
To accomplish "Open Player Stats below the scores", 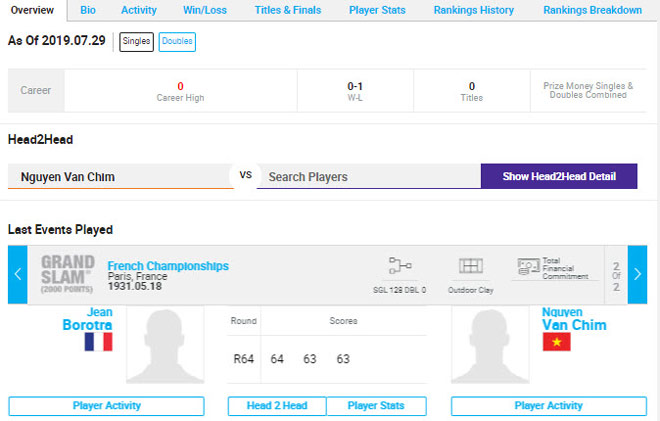I will coord(377,406).
